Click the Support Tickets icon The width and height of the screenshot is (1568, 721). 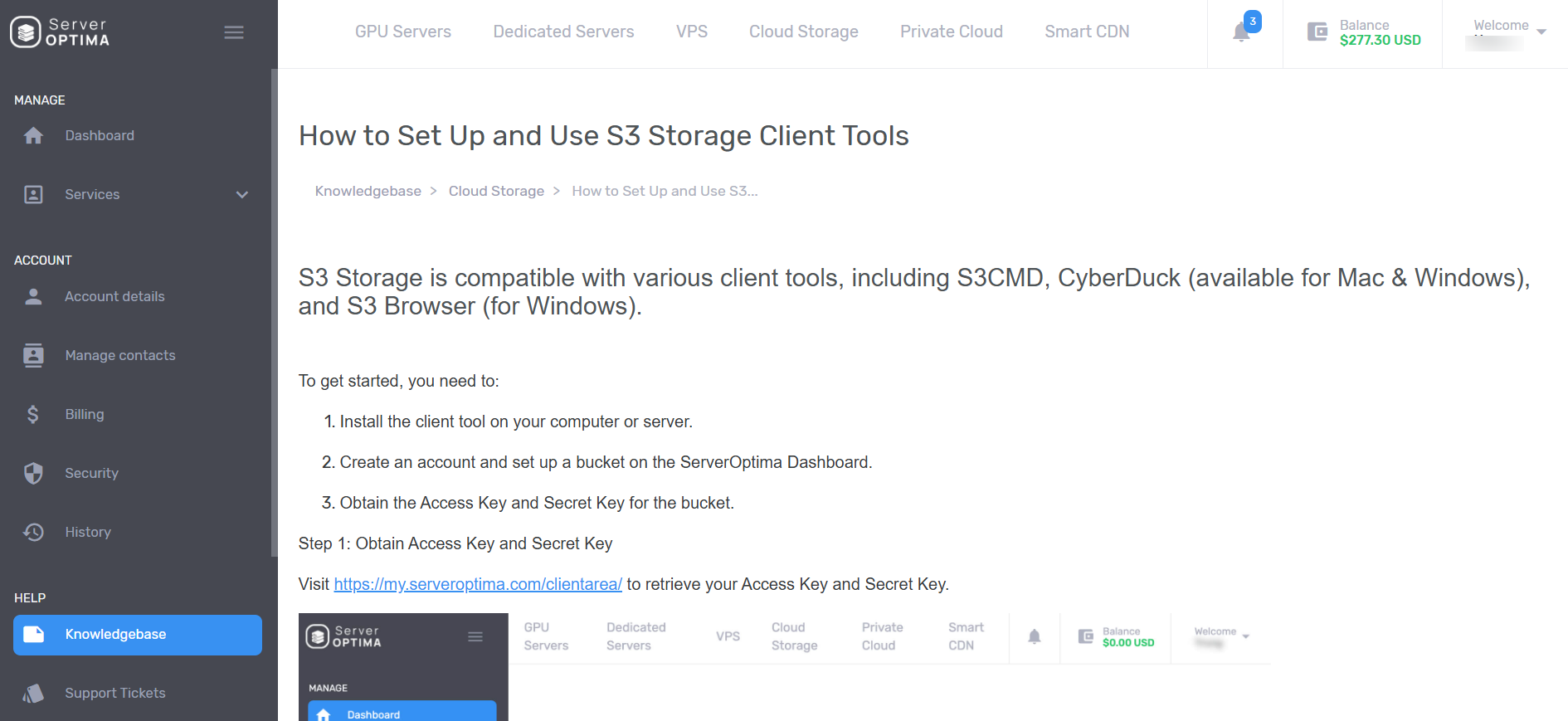click(x=33, y=693)
